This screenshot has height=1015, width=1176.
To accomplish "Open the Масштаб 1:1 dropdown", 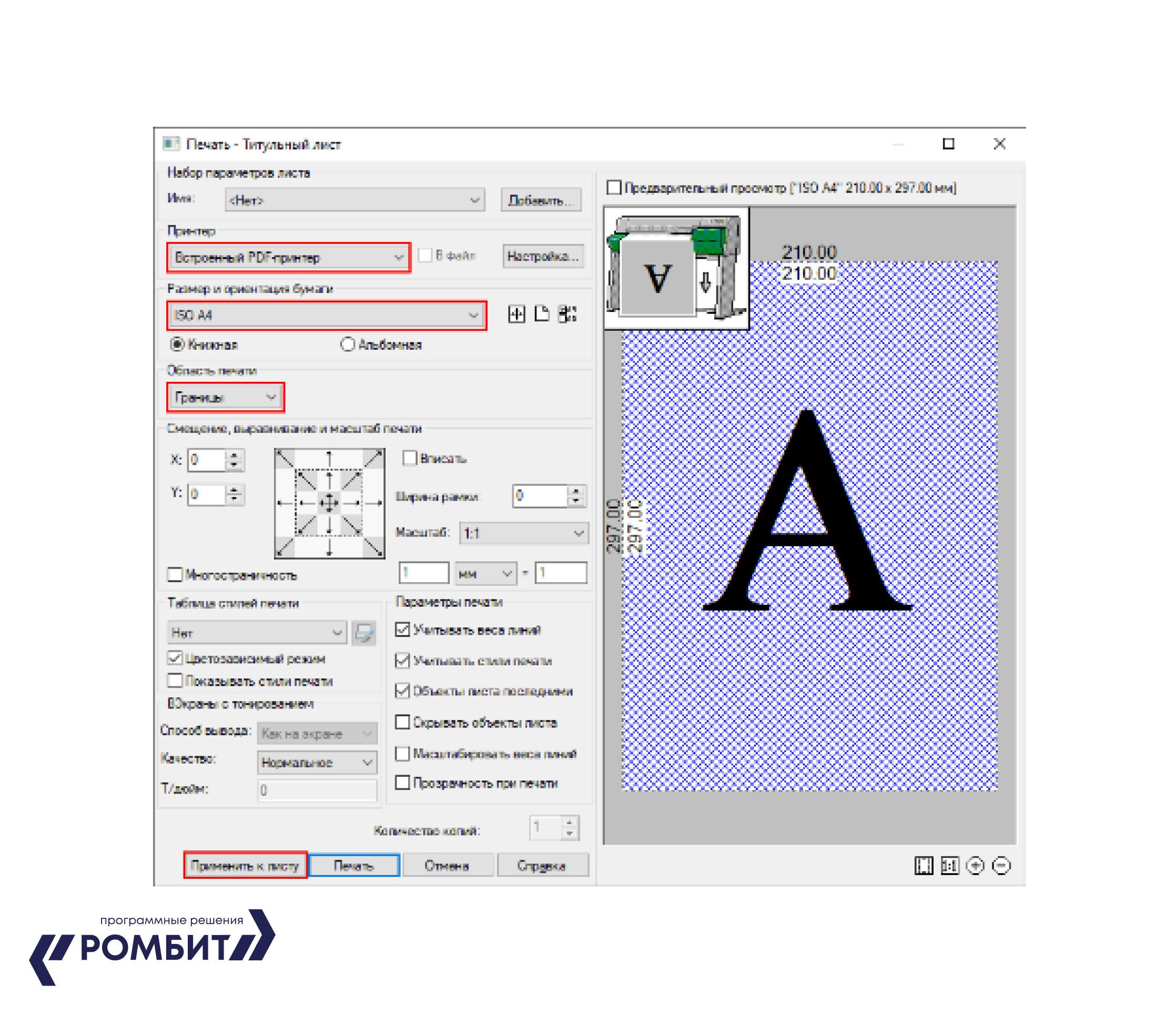I will [x=523, y=533].
